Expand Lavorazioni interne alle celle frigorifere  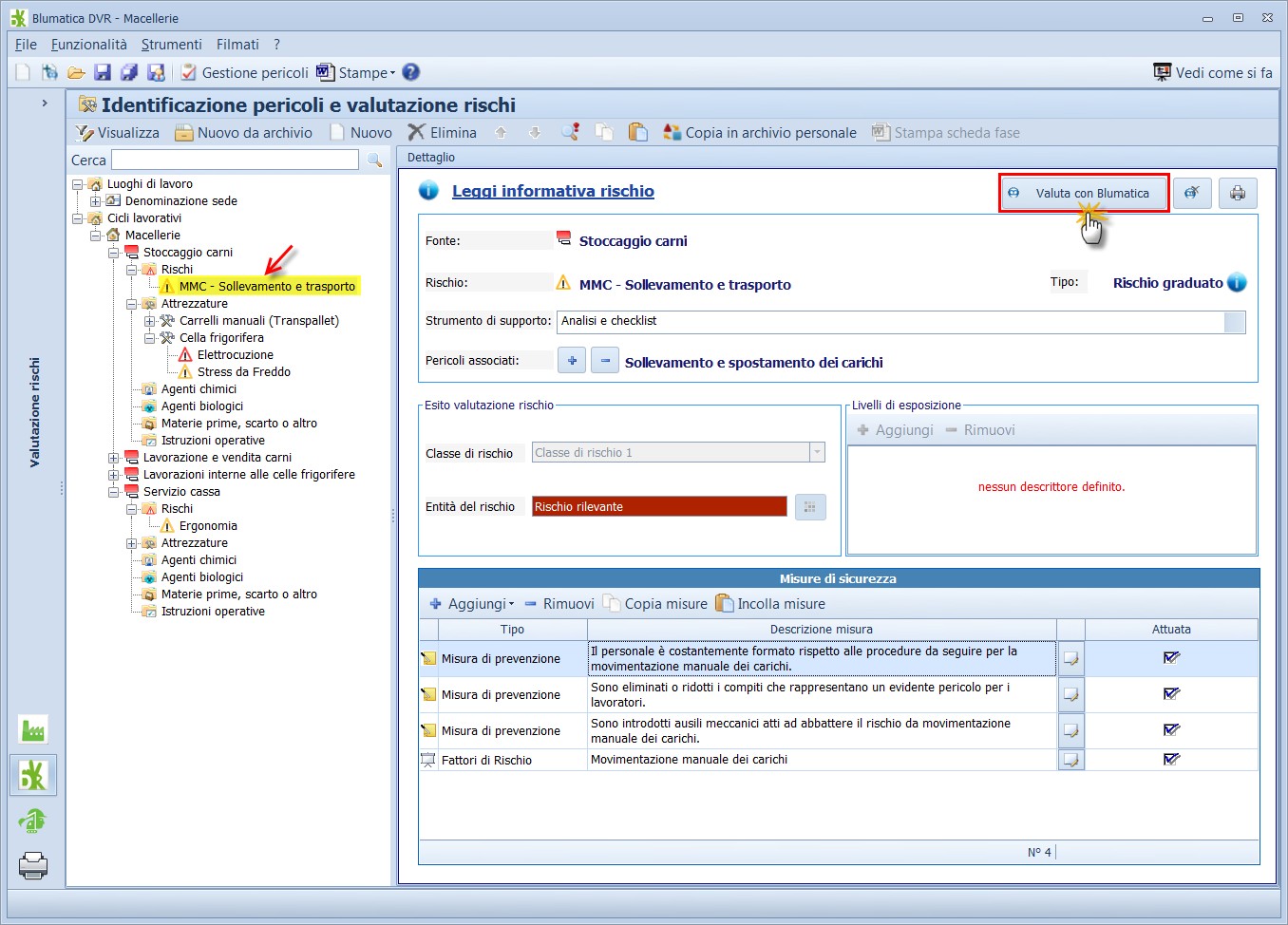click(113, 475)
